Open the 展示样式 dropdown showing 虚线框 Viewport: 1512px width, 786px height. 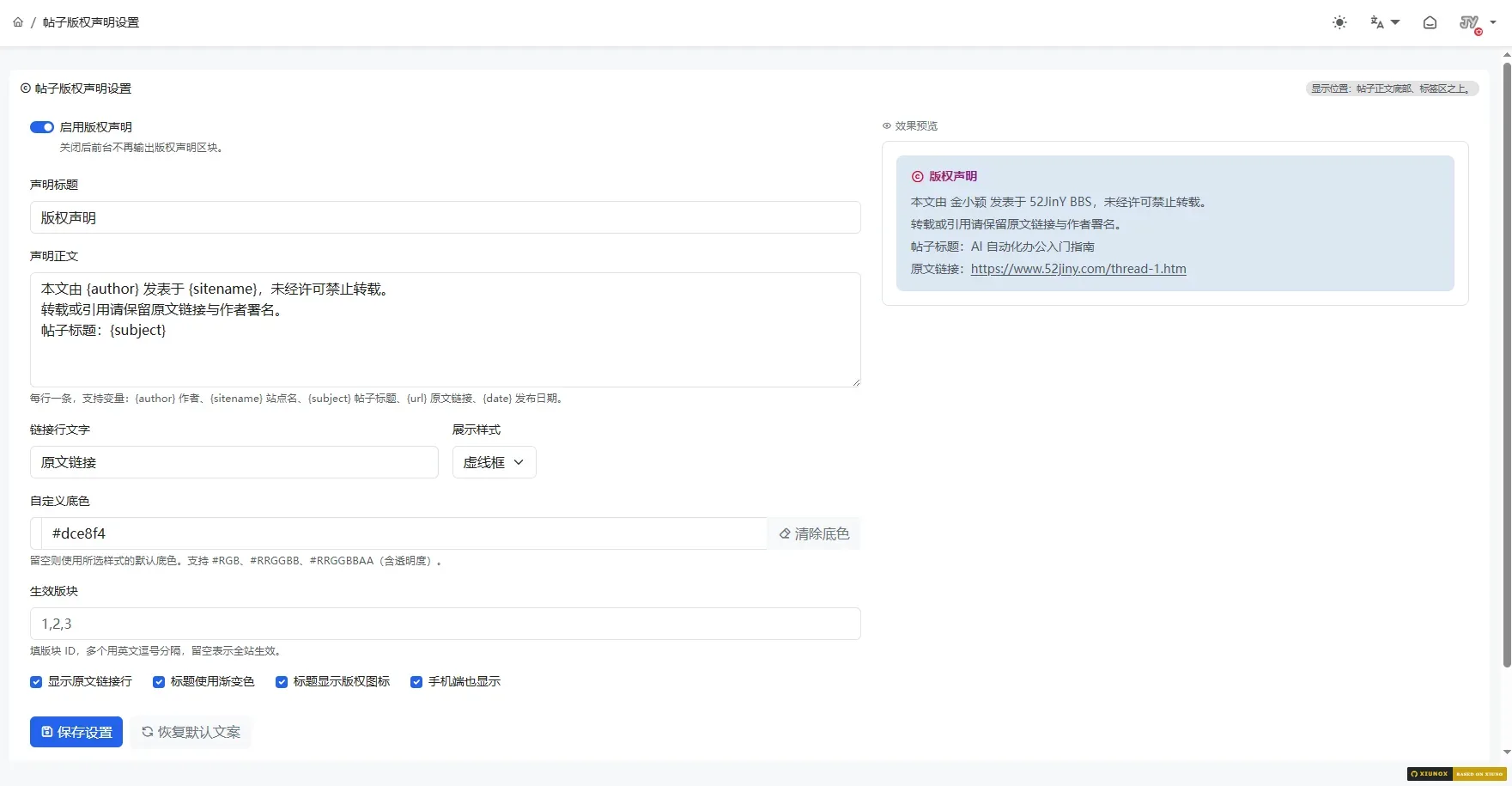(494, 462)
